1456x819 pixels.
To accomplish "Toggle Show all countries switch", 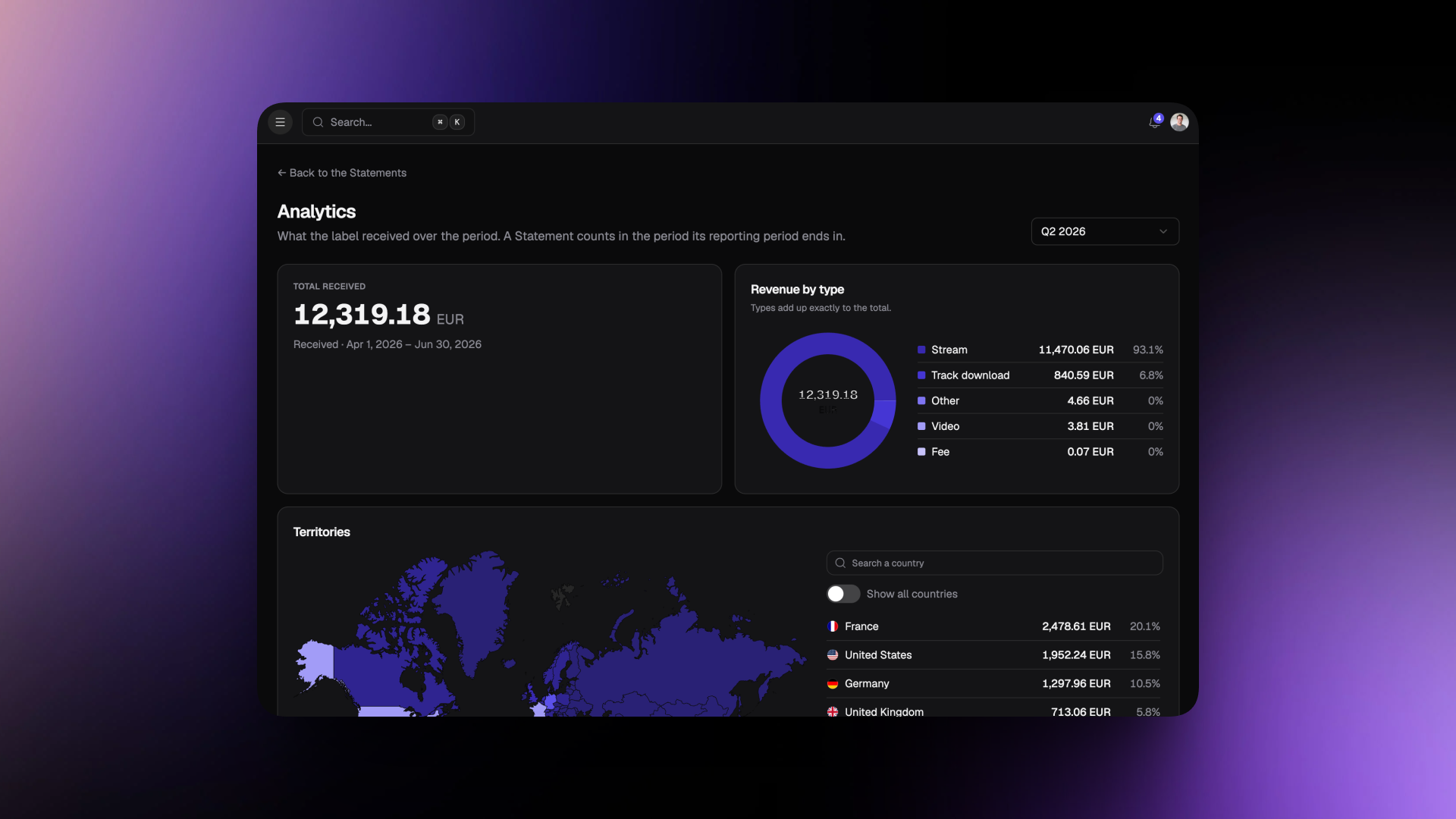I will pos(843,594).
